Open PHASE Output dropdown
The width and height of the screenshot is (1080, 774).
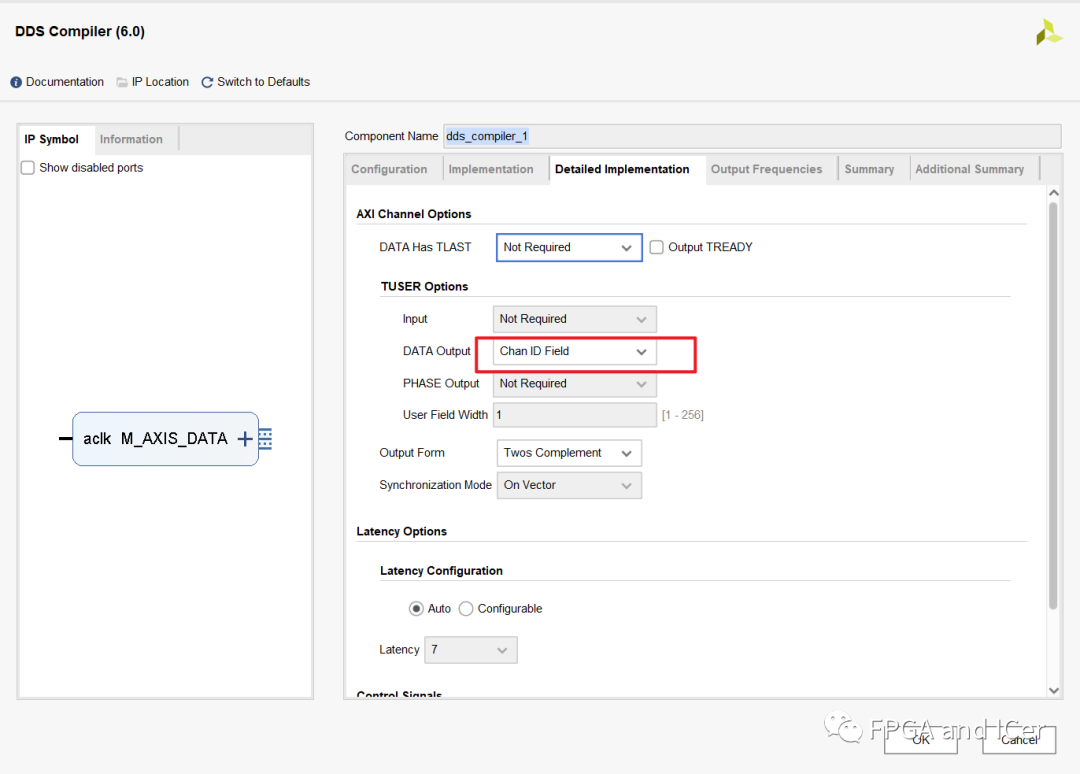pyautogui.click(x=574, y=384)
